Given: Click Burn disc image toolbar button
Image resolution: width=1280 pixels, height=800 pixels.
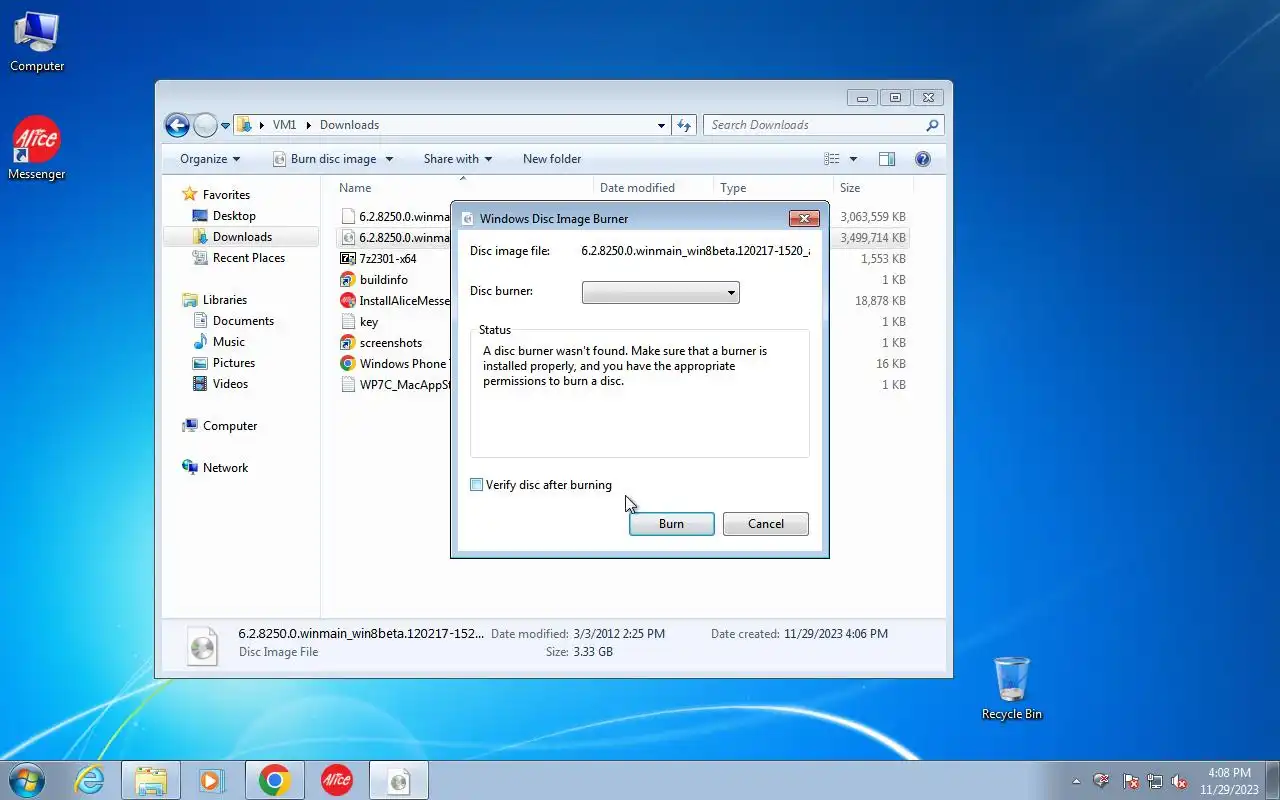Looking at the screenshot, I should [x=325, y=159].
